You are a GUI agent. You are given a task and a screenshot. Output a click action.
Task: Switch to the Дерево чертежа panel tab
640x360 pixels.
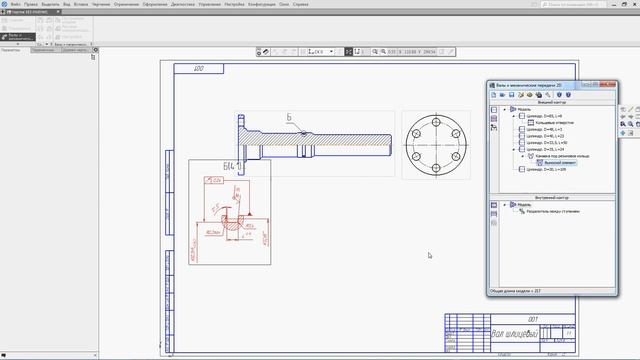(75, 50)
